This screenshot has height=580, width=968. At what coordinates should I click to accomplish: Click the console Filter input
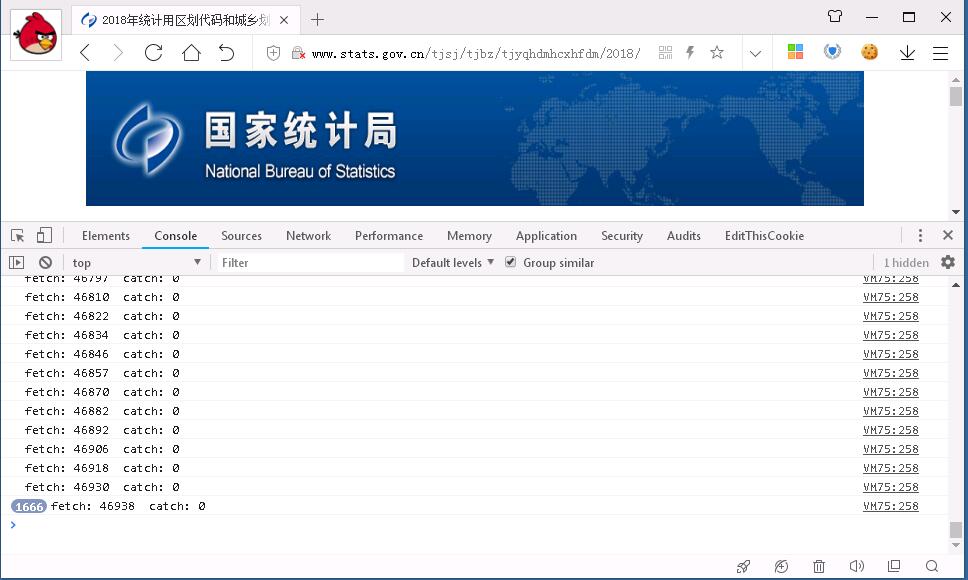click(311, 263)
